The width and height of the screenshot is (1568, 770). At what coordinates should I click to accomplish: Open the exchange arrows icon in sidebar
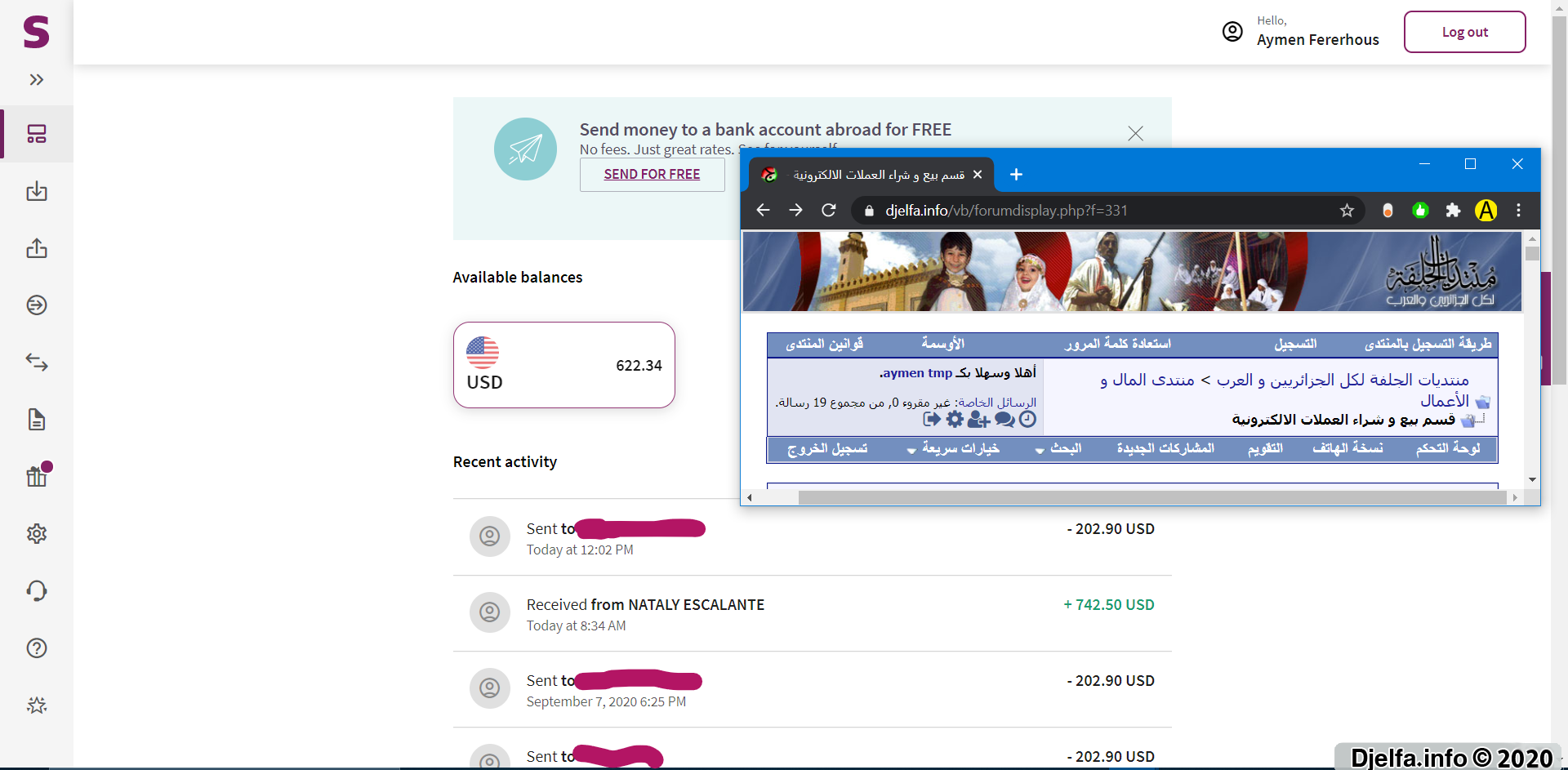pos(37,362)
